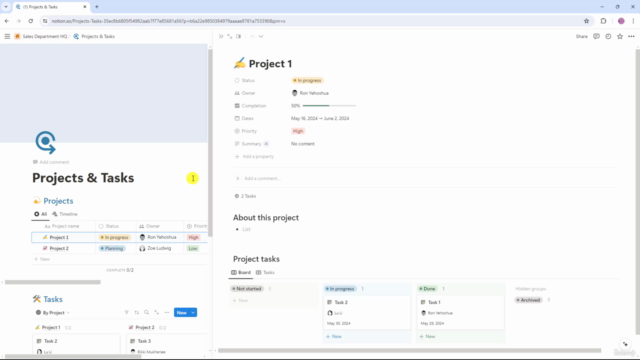Switch to the Timeline view

click(x=65, y=214)
